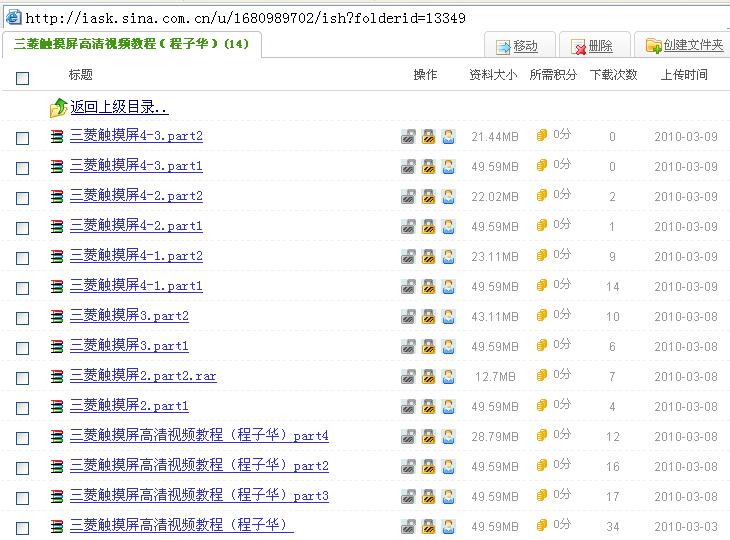Click the folder-up icon next to 返回上级目录
730x540 pixels.
point(59,108)
